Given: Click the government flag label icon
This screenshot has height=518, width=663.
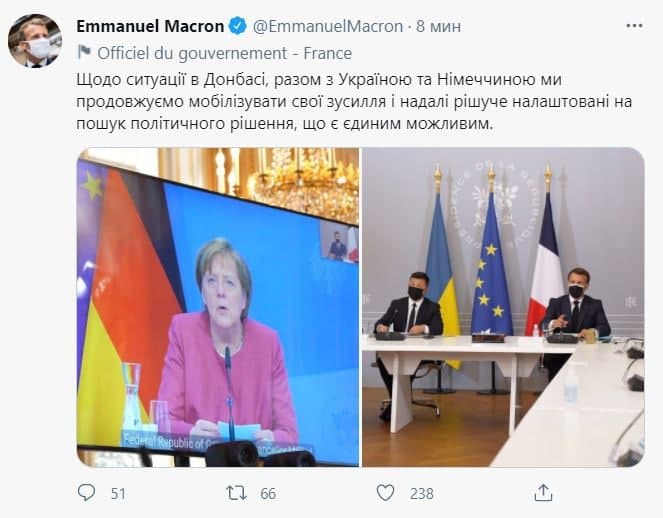Looking at the screenshot, I should (85, 52).
